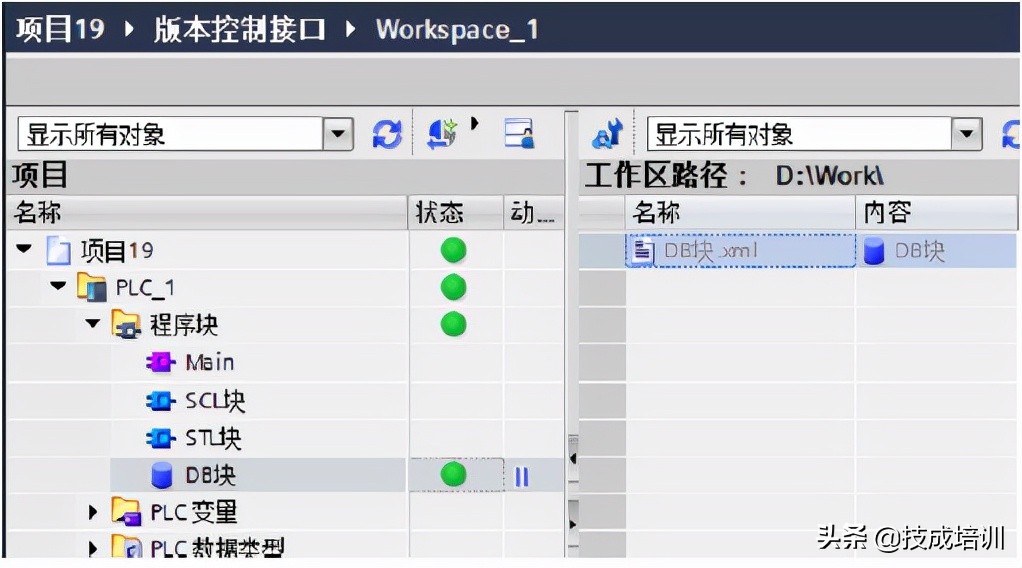Click the DB块.xml document icon
1022x568 pixels.
point(643,250)
